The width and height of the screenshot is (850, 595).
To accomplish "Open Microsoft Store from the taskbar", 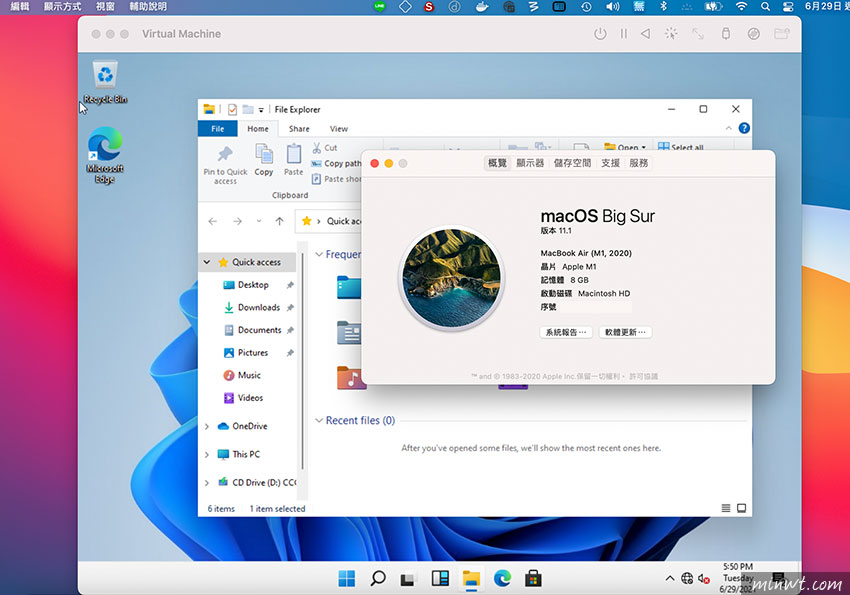I will tap(533, 579).
